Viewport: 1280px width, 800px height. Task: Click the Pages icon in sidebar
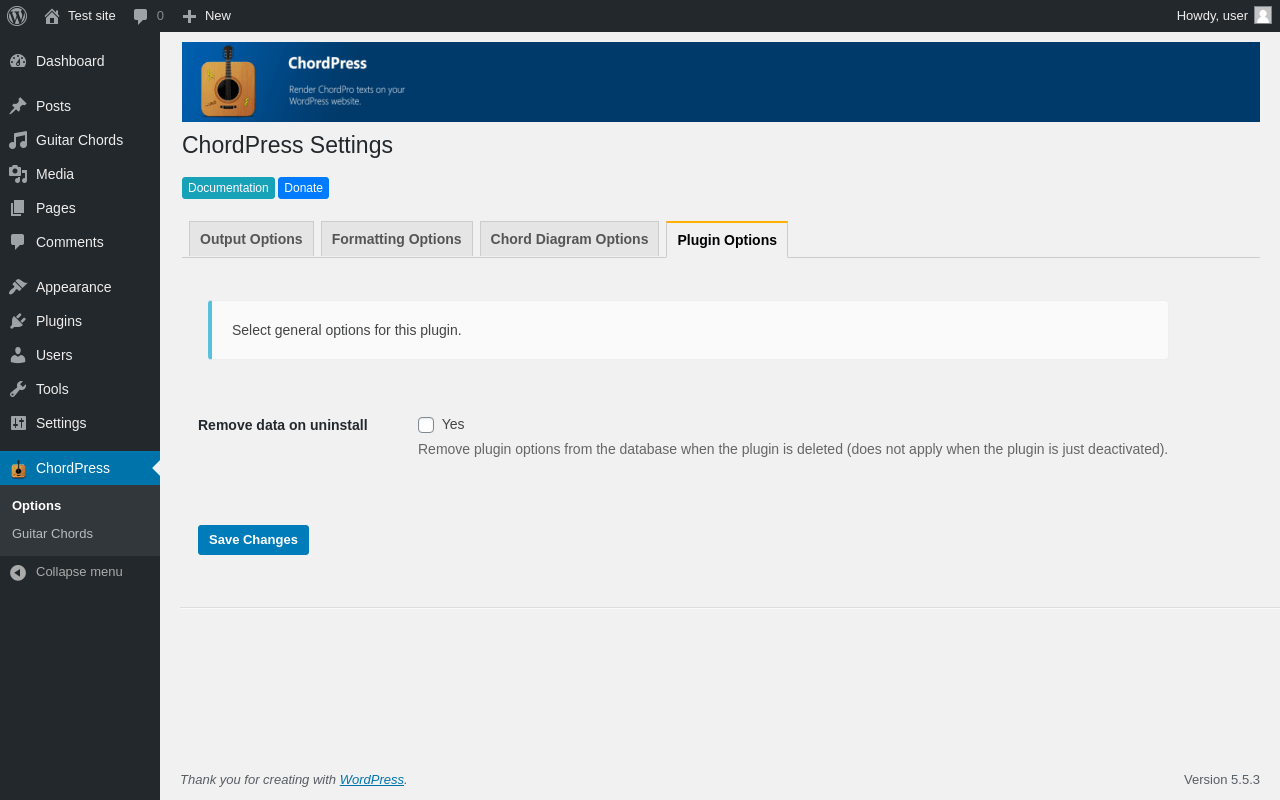[x=18, y=208]
